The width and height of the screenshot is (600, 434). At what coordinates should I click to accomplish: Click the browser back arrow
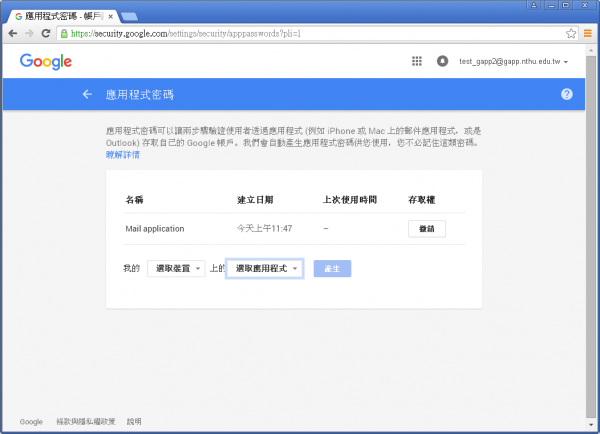pos(12,33)
